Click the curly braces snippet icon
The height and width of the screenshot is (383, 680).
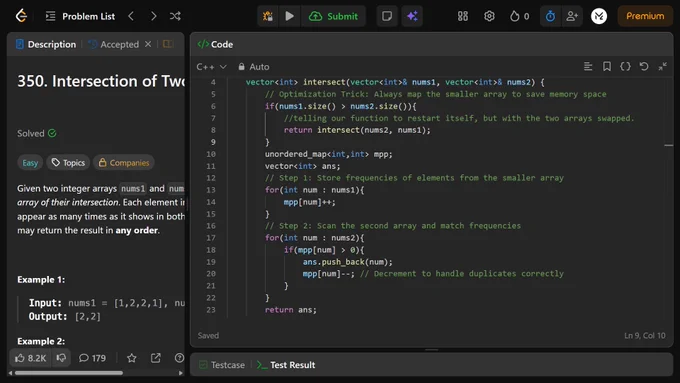[x=625, y=66]
